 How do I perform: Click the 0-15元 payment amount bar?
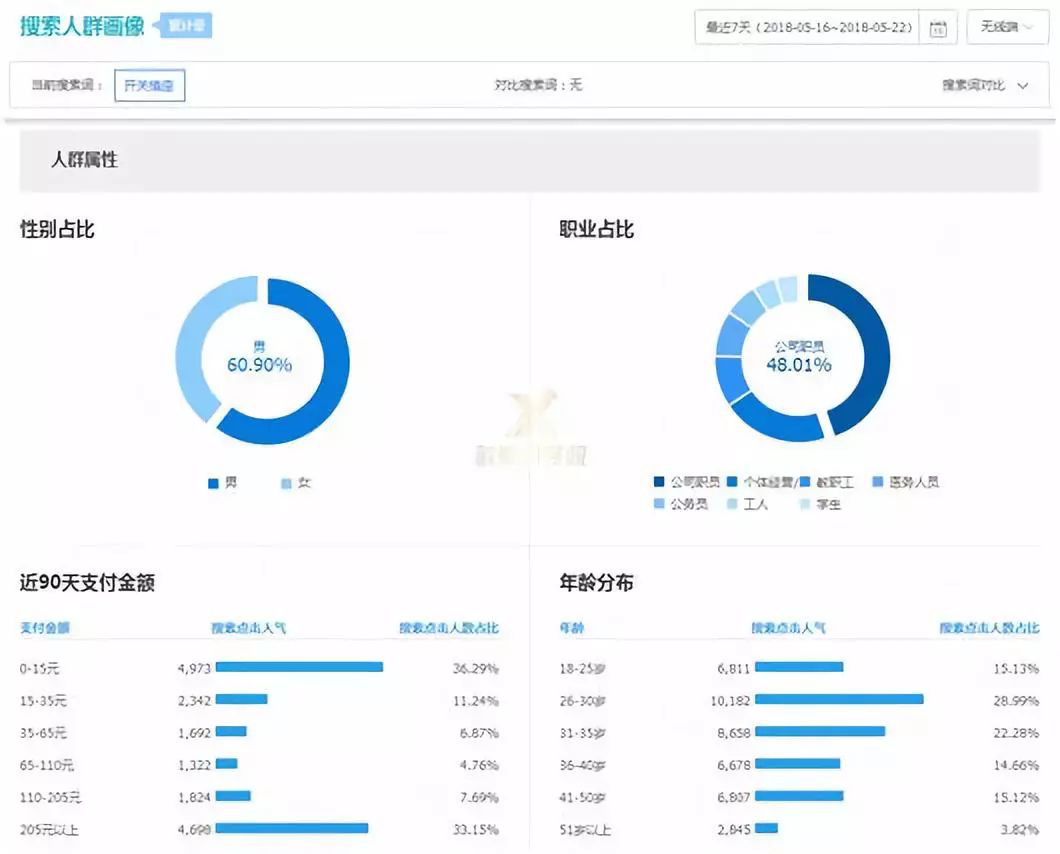point(299,667)
